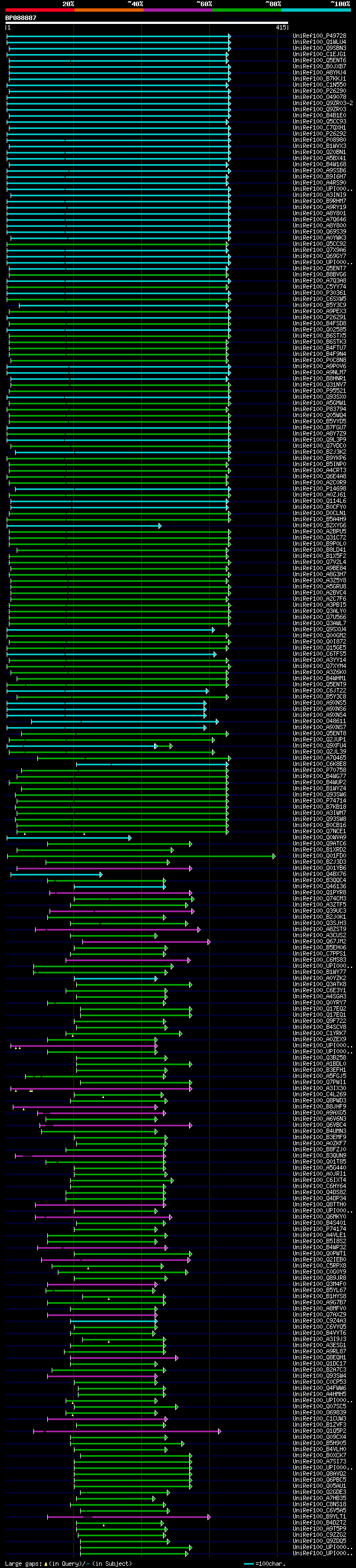Click the short cyan Q4BX76 alignment bar

56,875
